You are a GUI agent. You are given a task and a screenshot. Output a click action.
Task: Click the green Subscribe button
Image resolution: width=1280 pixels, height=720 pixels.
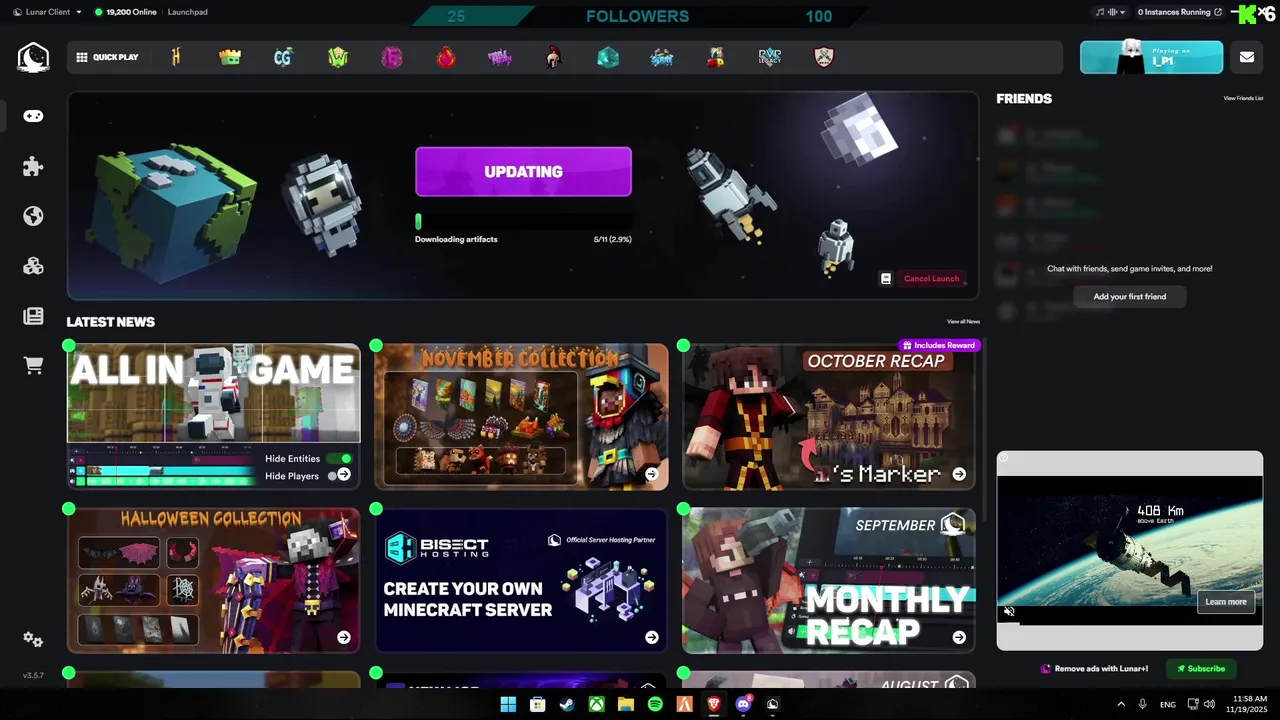pos(1201,669)
